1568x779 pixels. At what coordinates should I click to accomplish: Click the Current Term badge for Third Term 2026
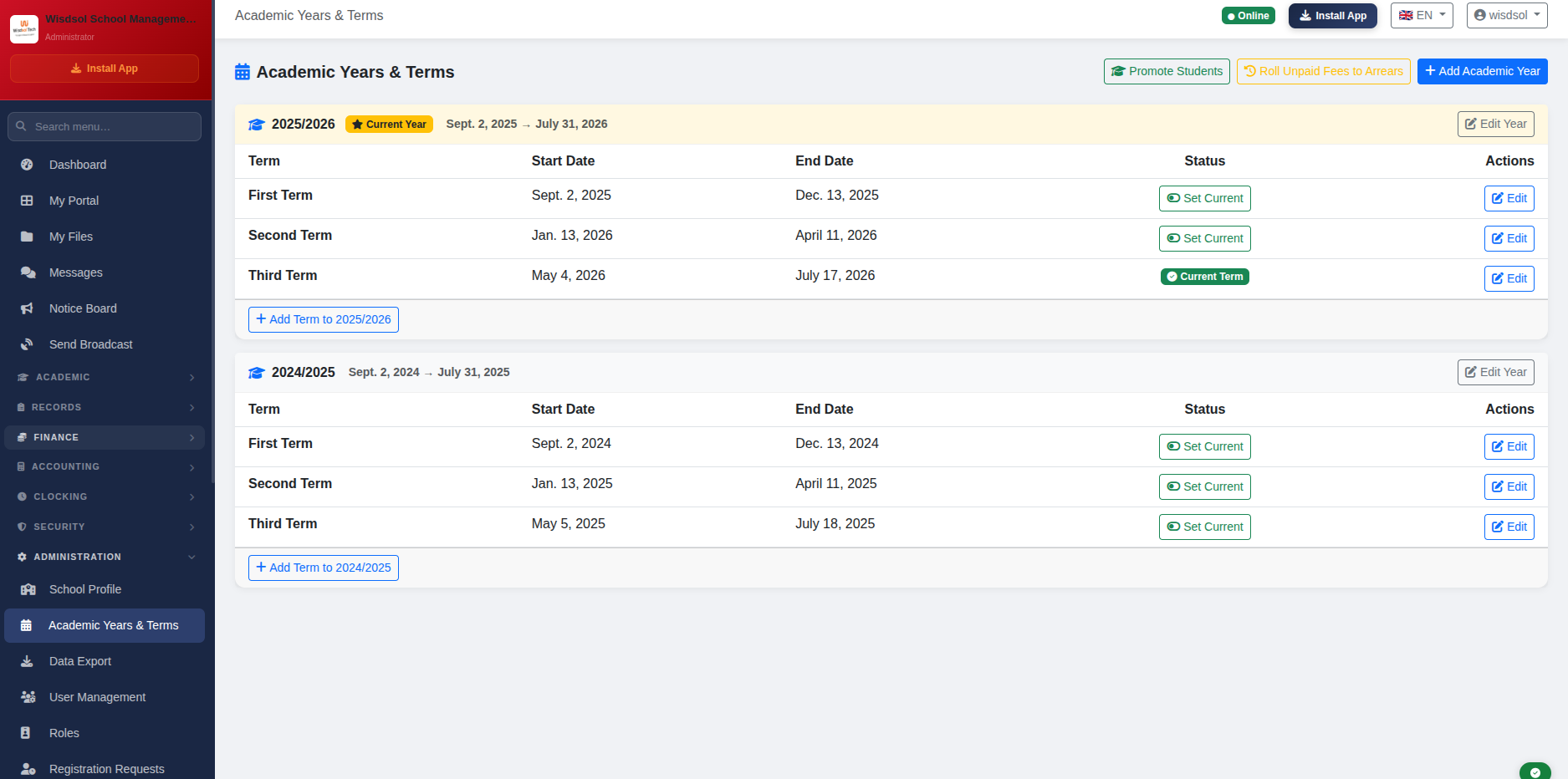(x=1204, y=277)
